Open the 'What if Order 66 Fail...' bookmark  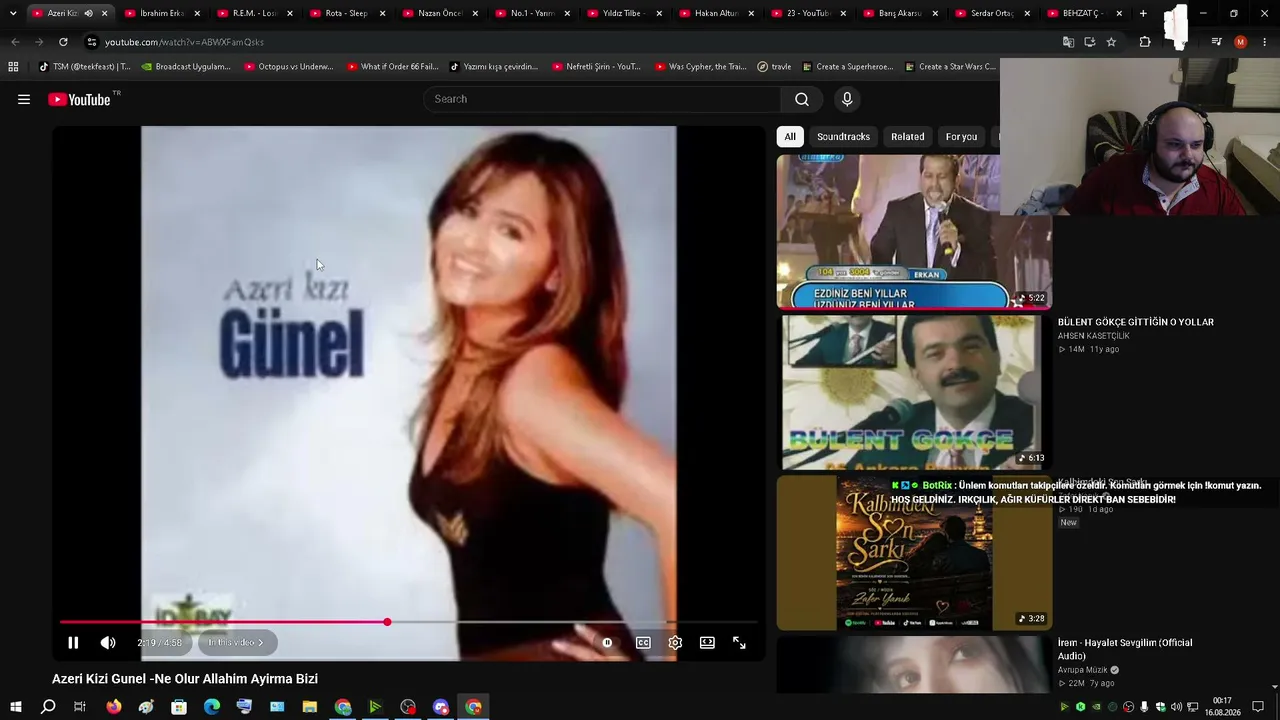pyautogui.click(x=392, y=67)
